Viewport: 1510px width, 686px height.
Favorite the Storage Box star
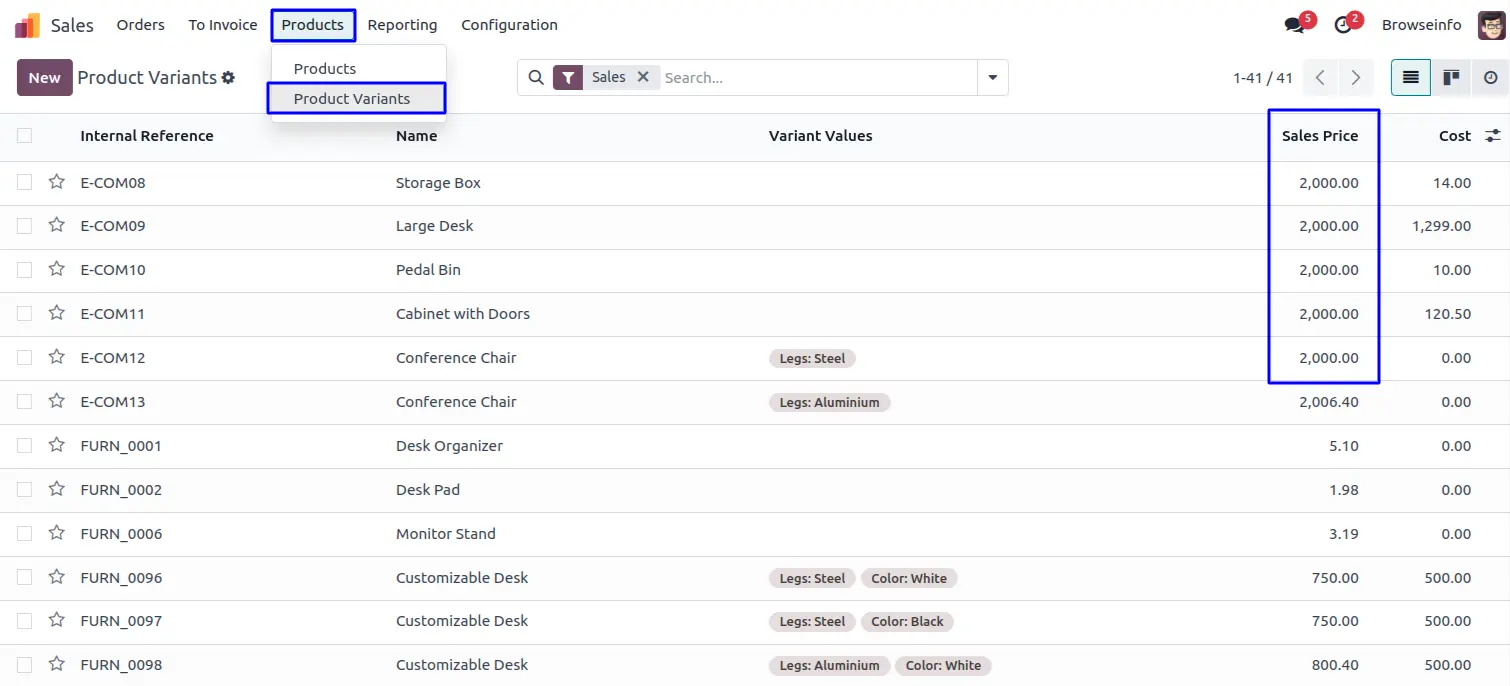(x=57, y=182)
